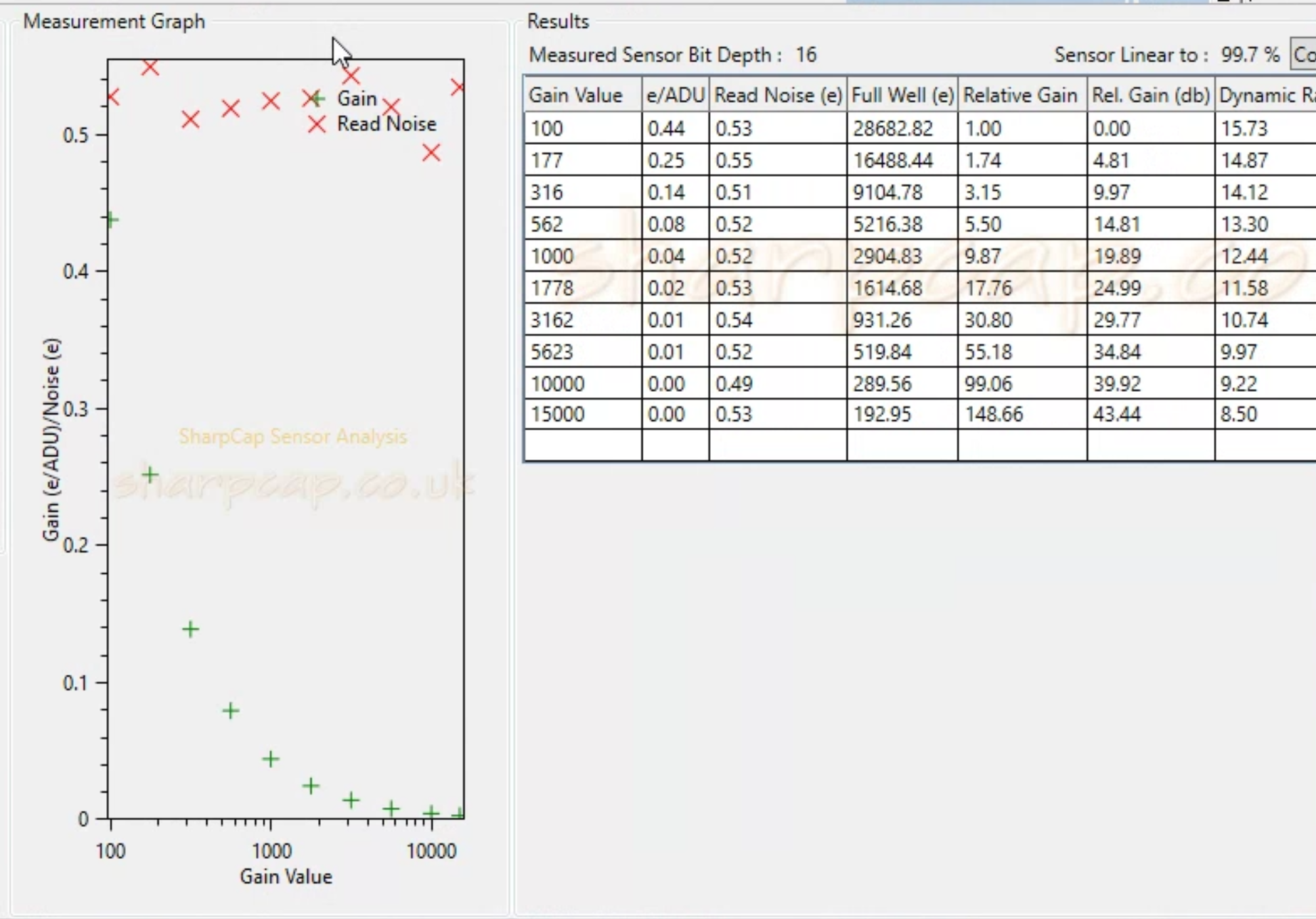This screenshot has height=919, width=1316.
Task: Click the lowest red read noise cross
Action: pos(431,153)
